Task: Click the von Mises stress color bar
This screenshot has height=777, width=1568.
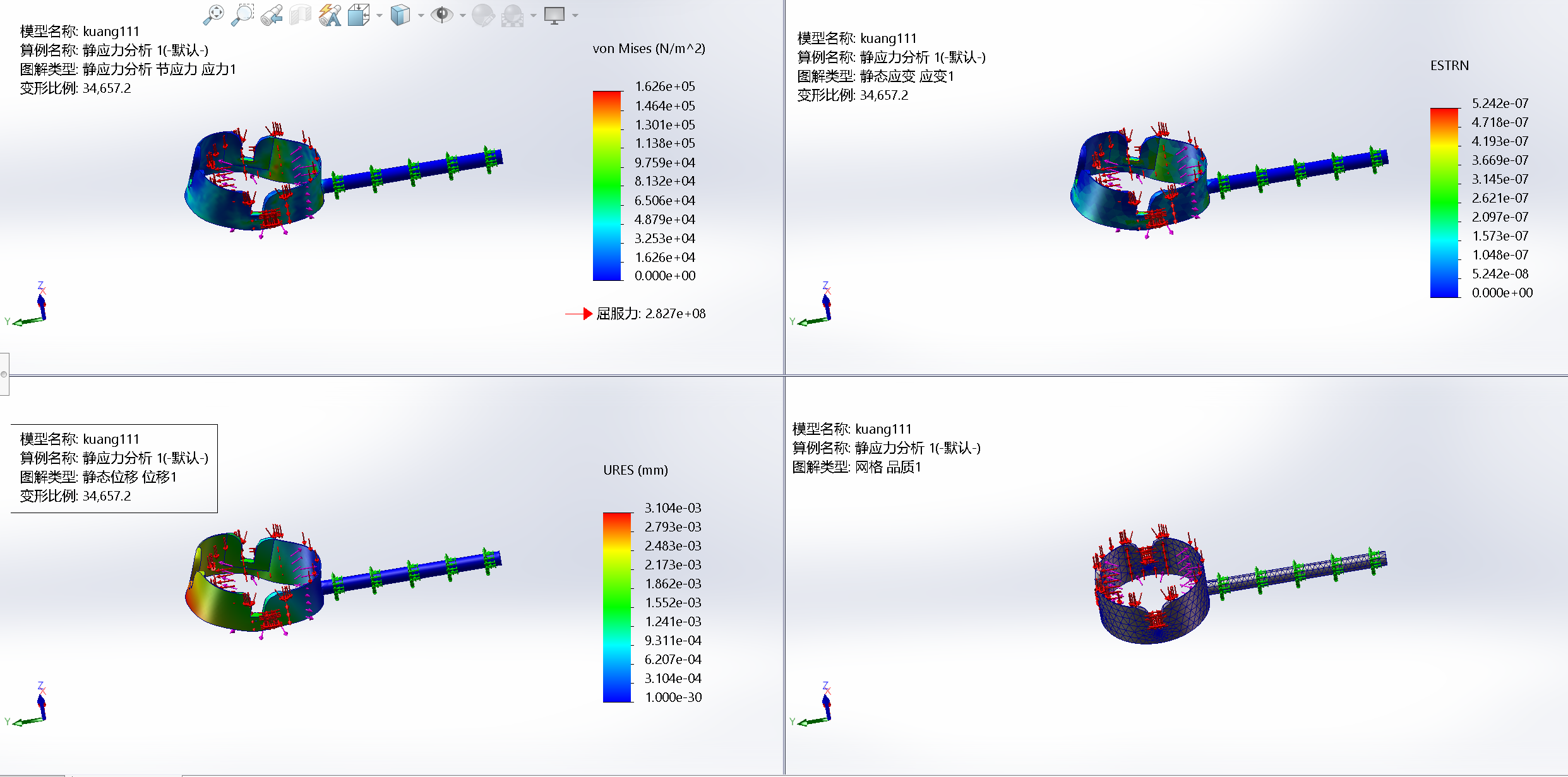Action: point(607,186)
